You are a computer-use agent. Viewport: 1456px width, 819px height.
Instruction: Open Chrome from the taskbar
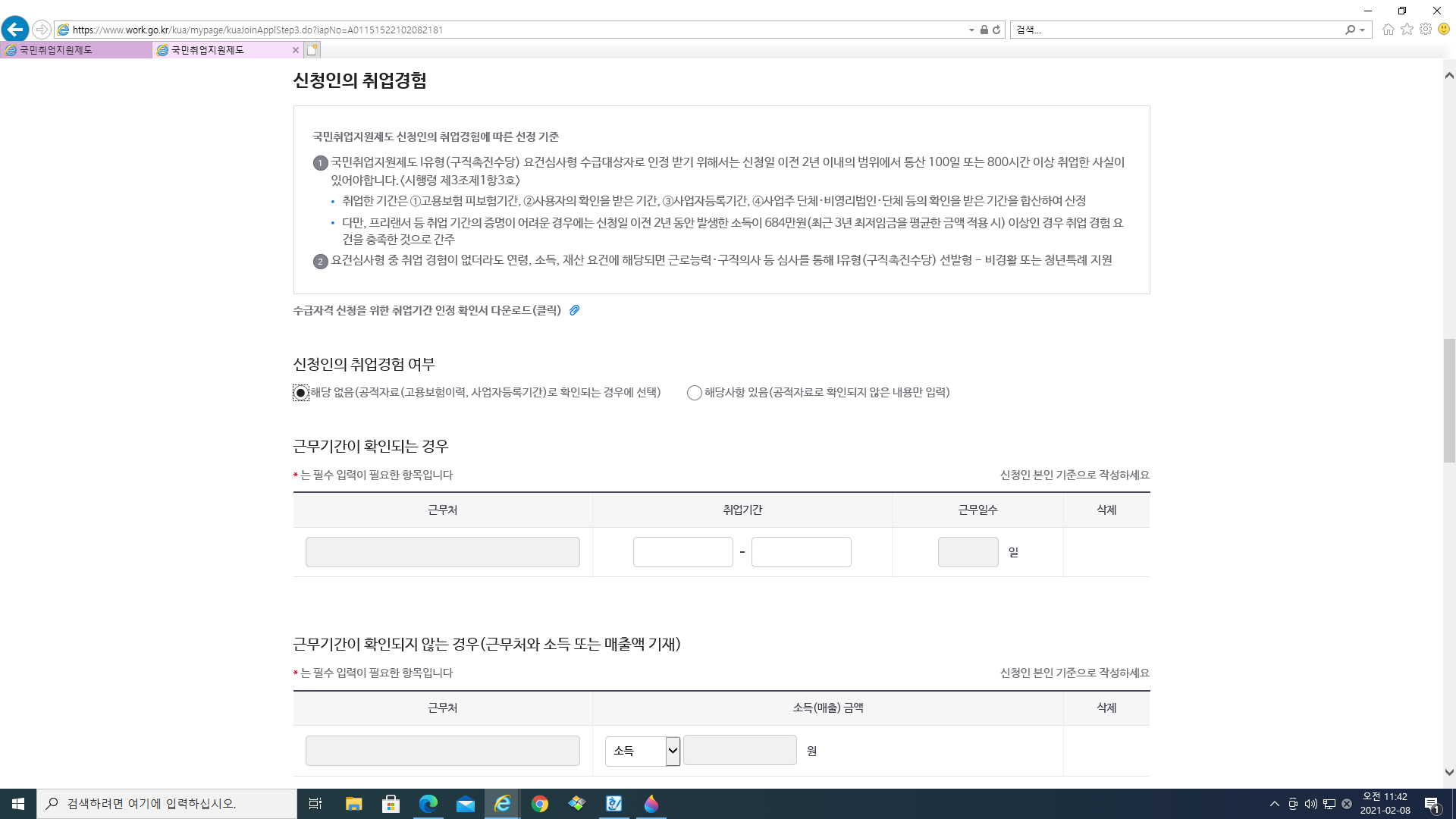540,804
